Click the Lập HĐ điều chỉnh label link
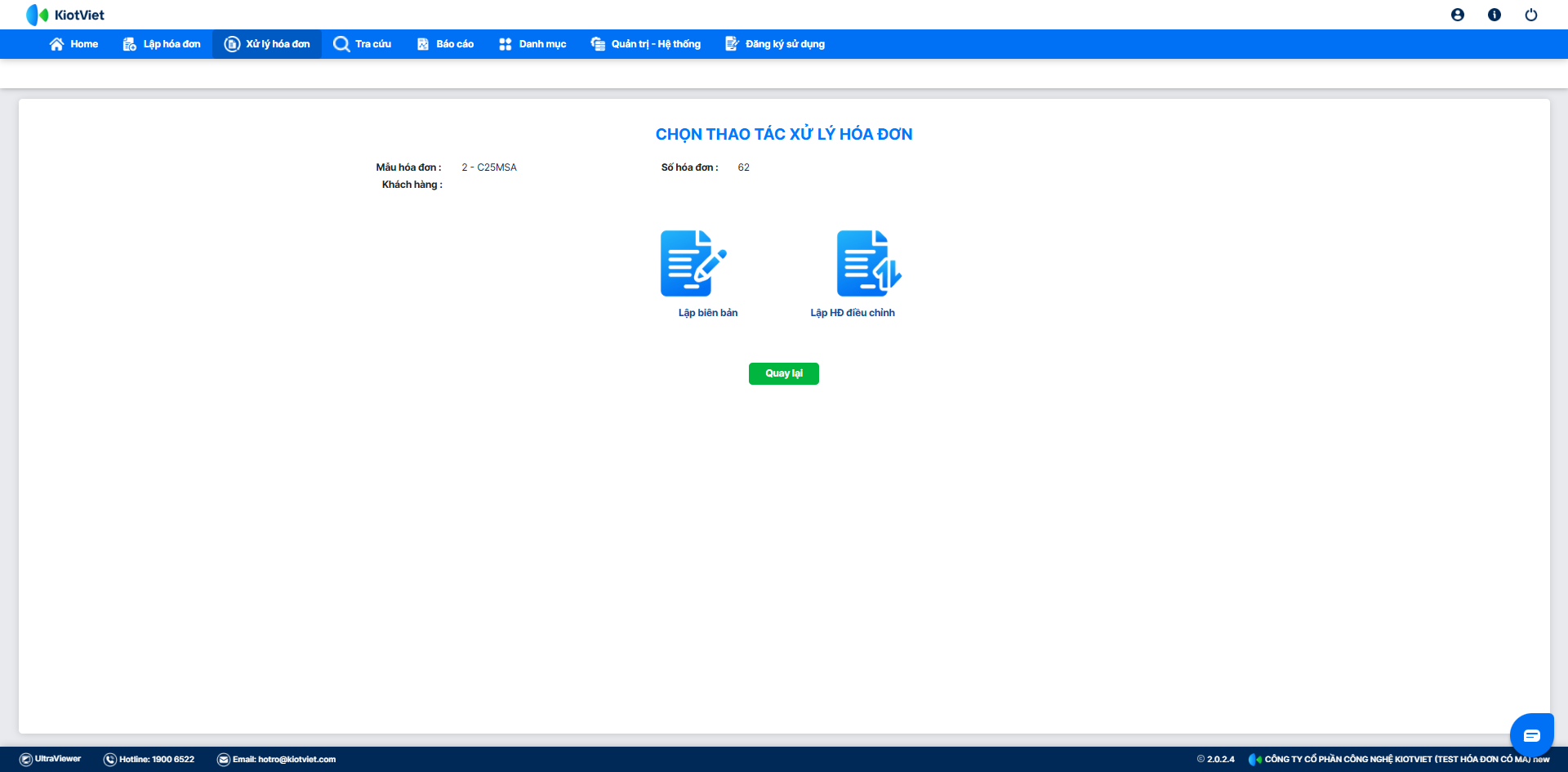This screenshot has height=772, width=1568. [x=853, y=313]
